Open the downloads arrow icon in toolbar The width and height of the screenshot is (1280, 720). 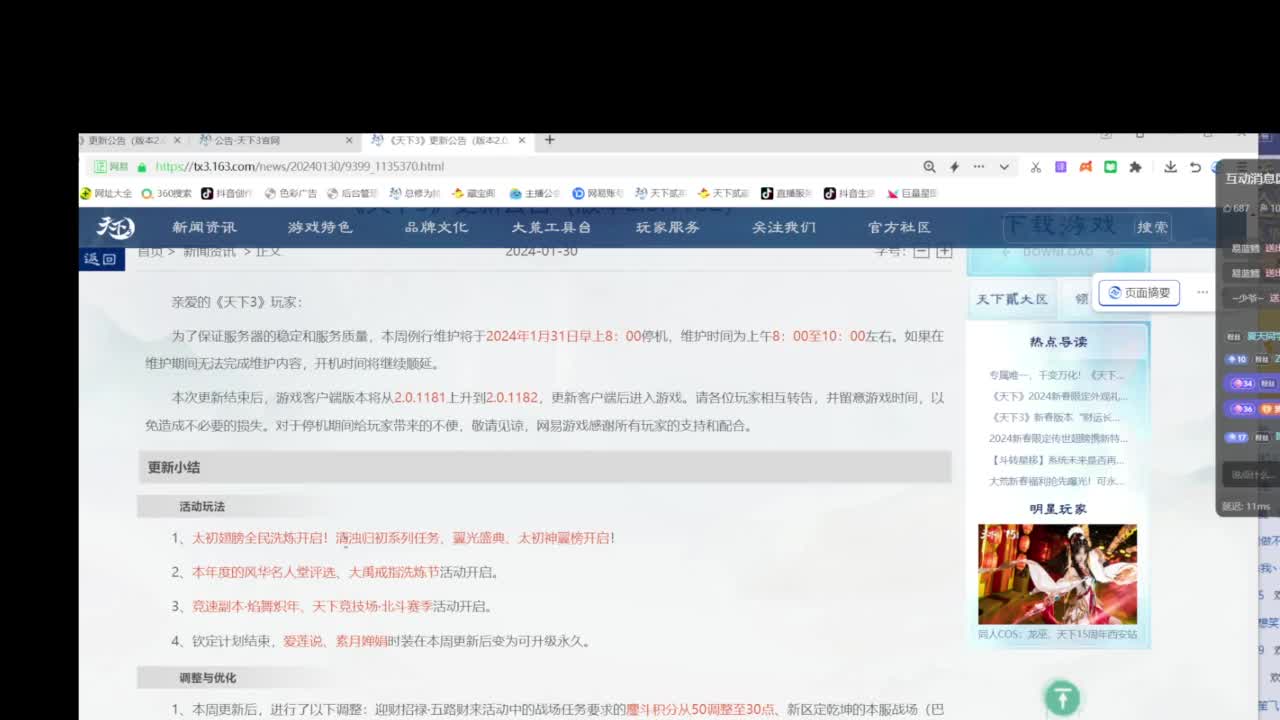(x=1170, y=167)
